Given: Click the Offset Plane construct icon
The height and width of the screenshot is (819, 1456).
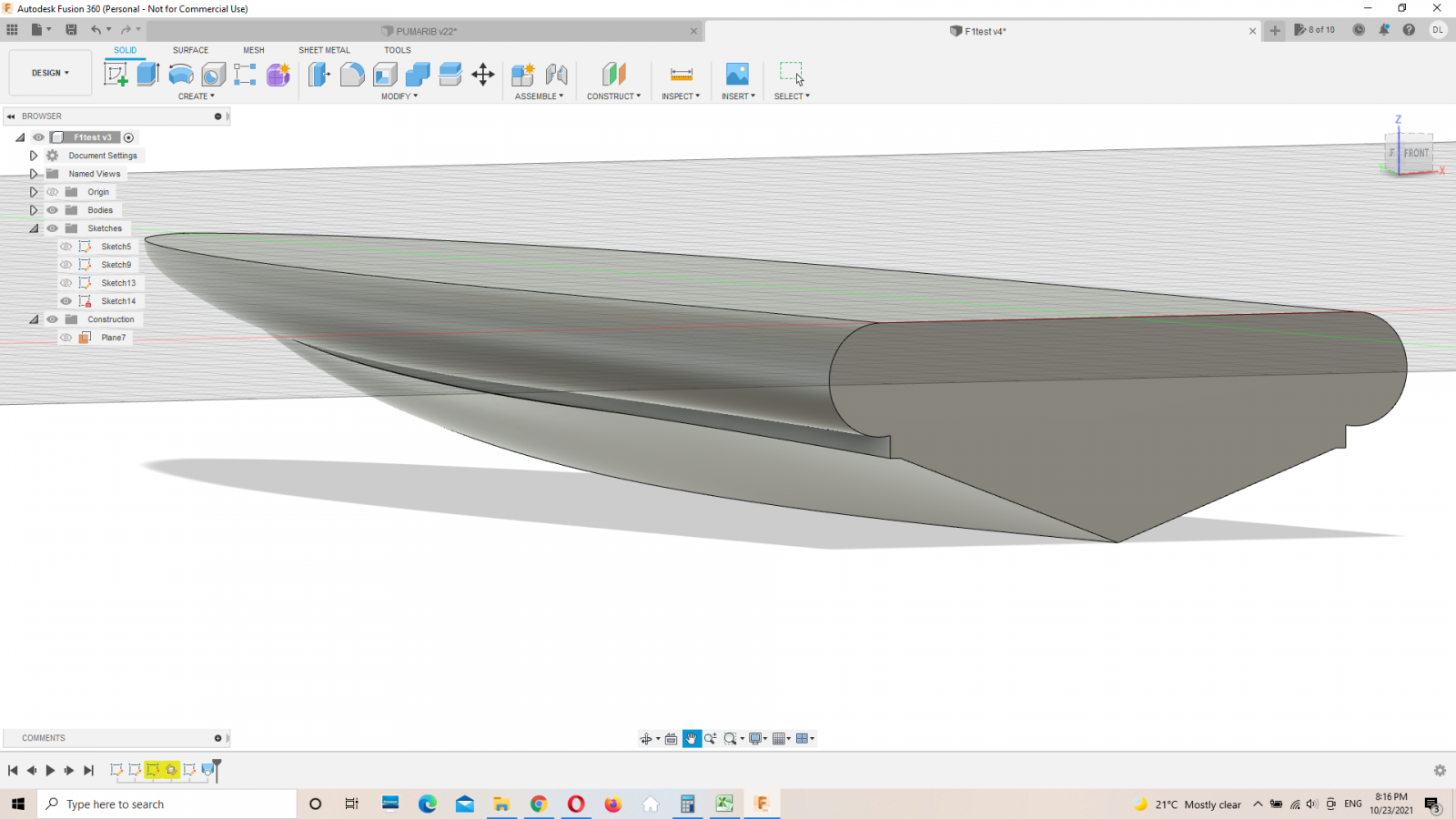Looking at the screenshot, I should (614, 74).
